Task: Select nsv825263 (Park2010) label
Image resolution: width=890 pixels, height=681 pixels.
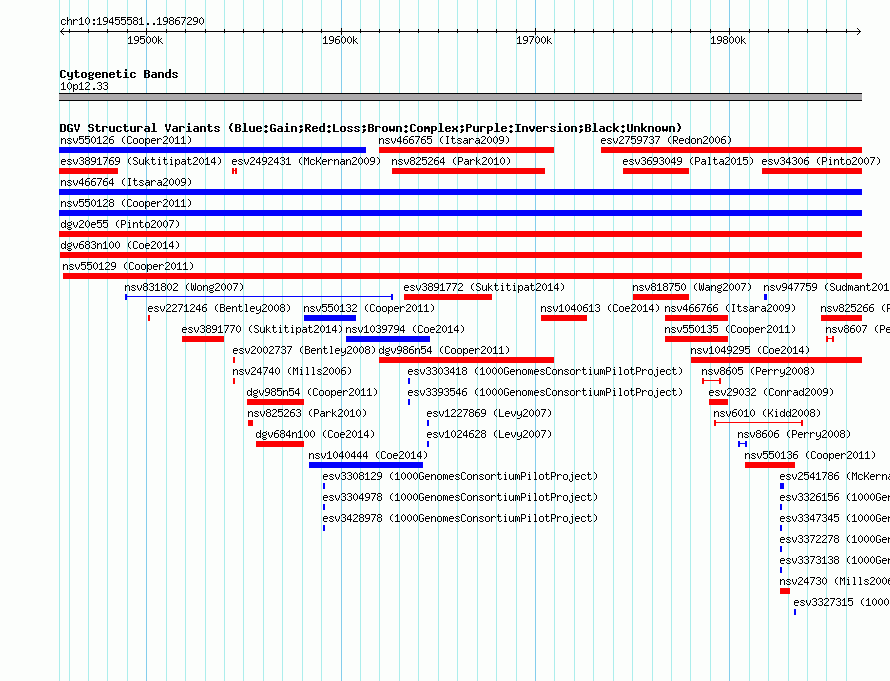Action: [x=307, y=413]
